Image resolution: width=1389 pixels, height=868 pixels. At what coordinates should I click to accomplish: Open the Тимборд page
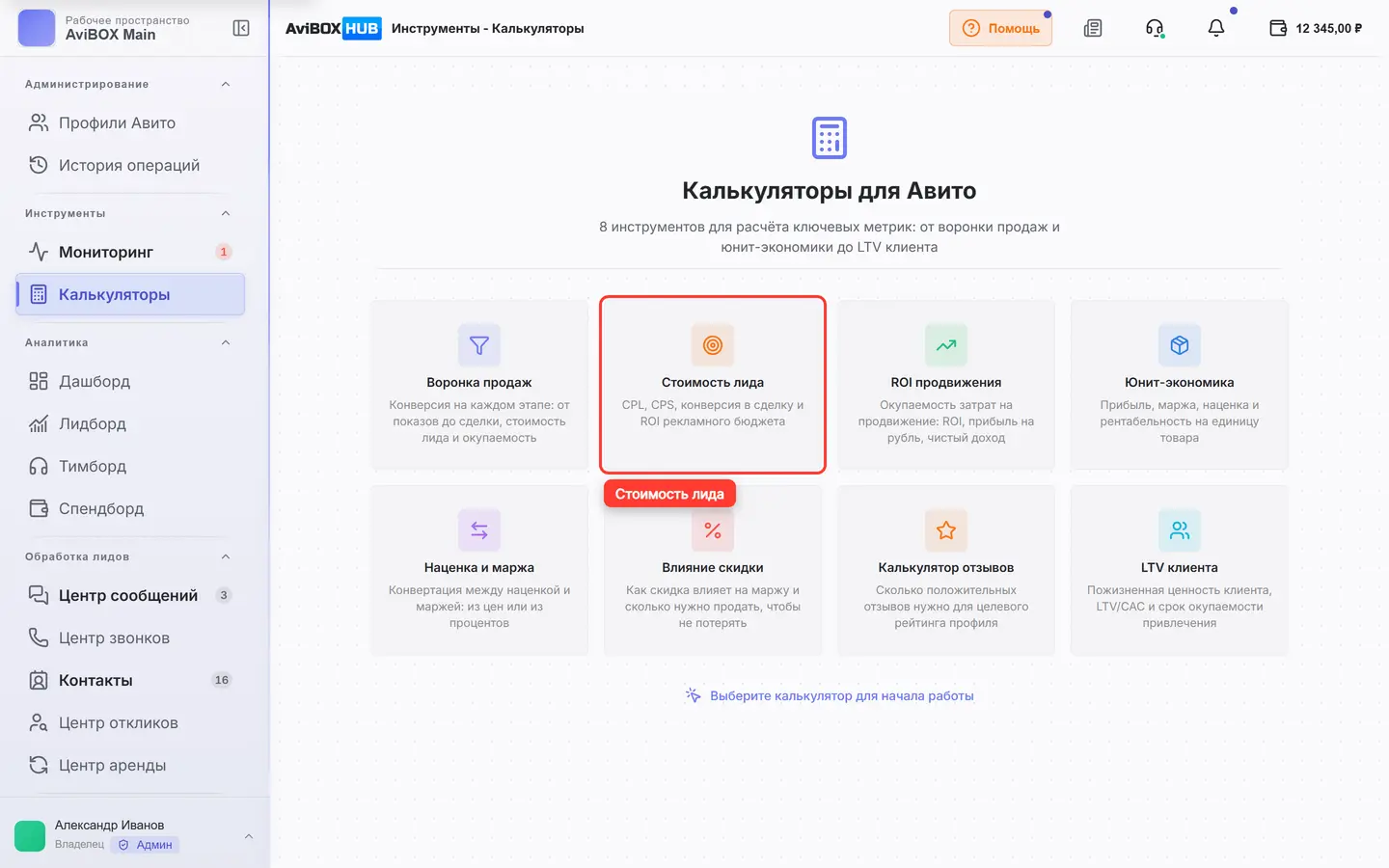130,466
